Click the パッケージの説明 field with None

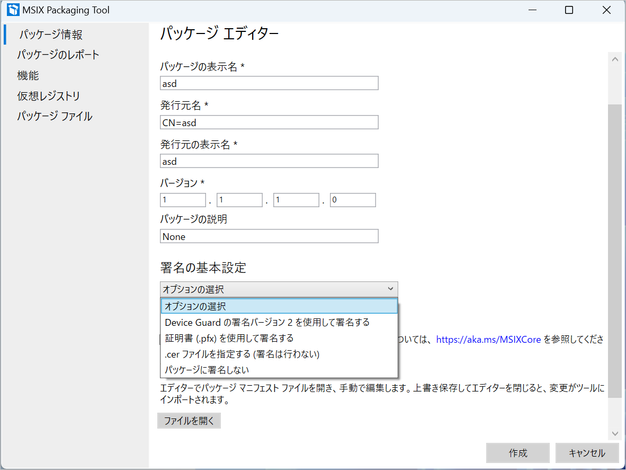pyautogui.click(x=269, y=236)
